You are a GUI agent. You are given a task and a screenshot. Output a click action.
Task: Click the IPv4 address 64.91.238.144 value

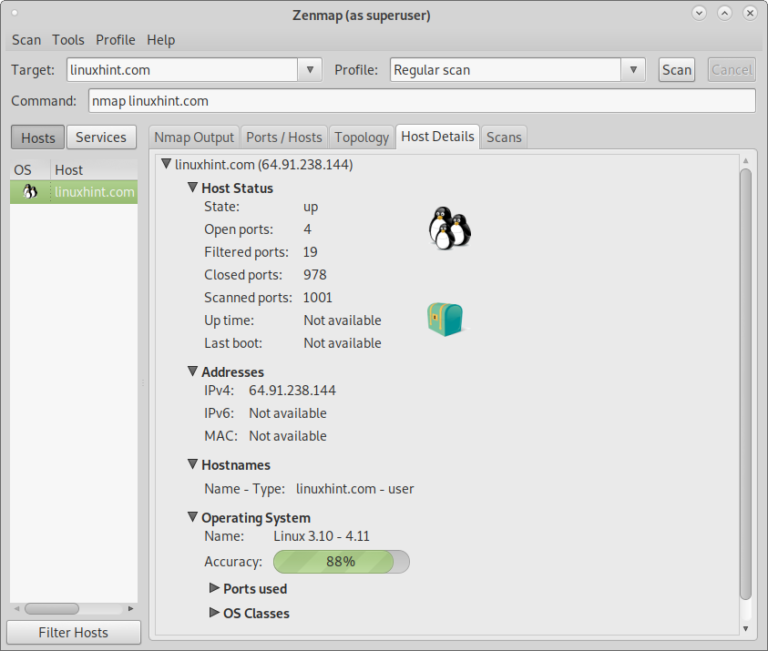(x=292, y=390)
